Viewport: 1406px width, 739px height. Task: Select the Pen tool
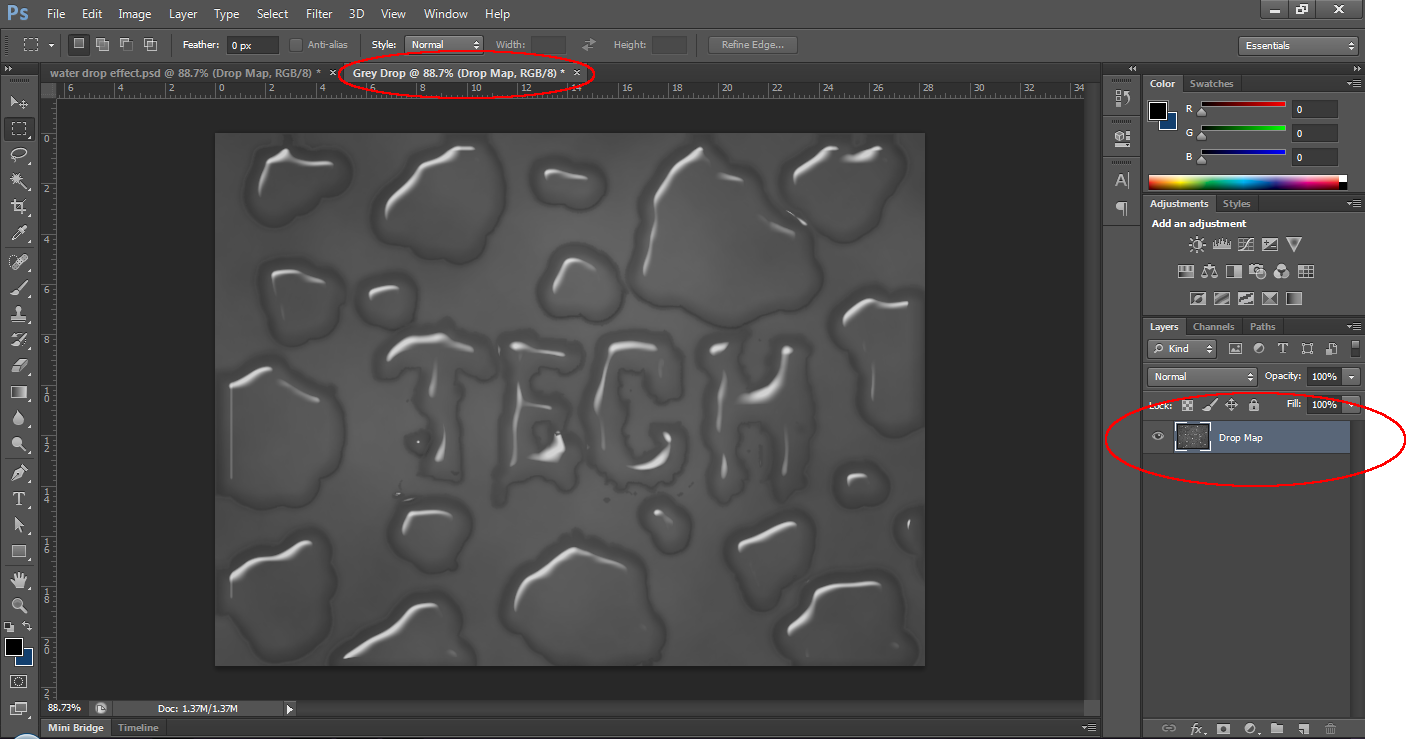(x=19, y=472)
